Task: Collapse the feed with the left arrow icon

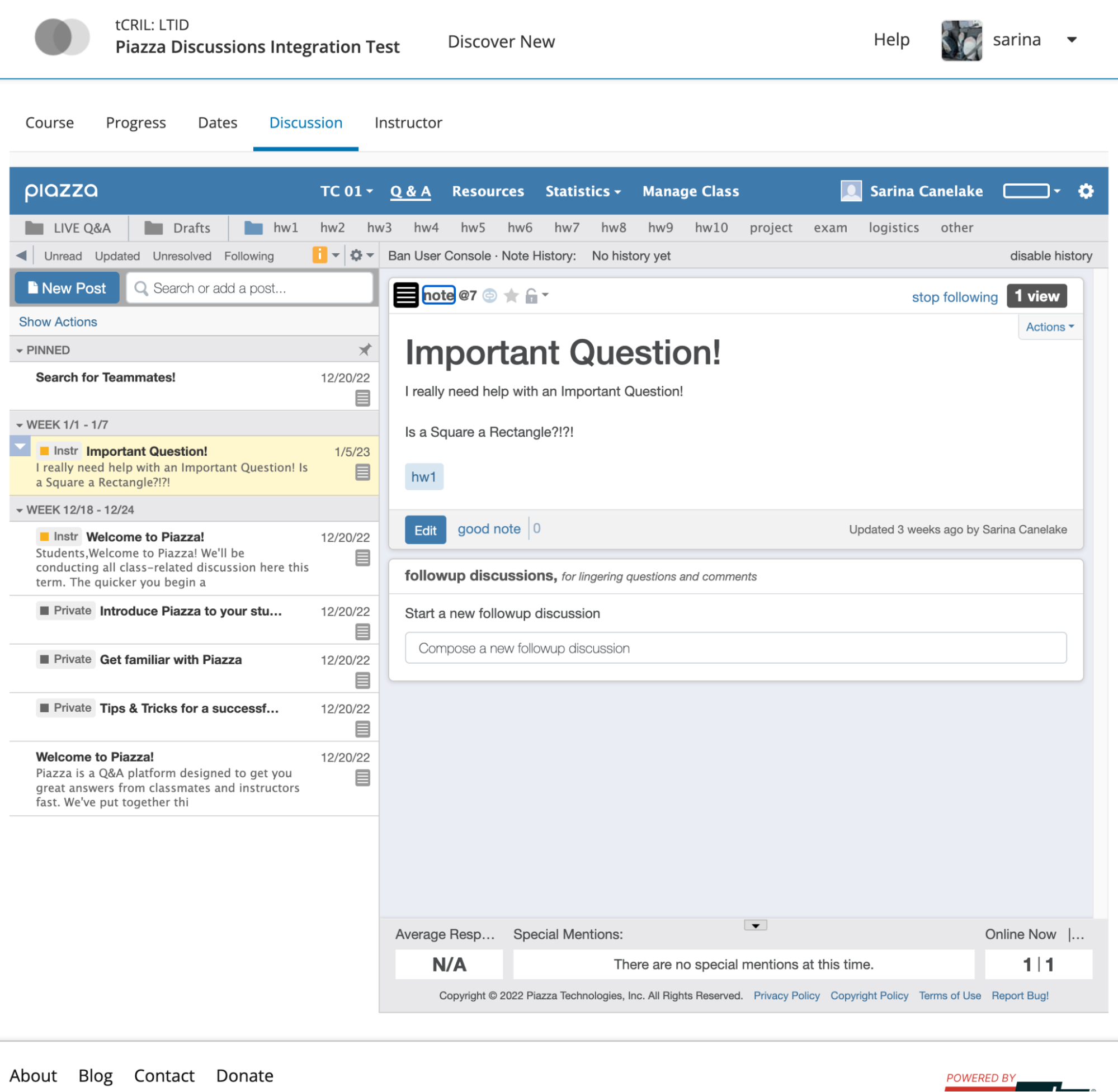Action: point(21,255)
